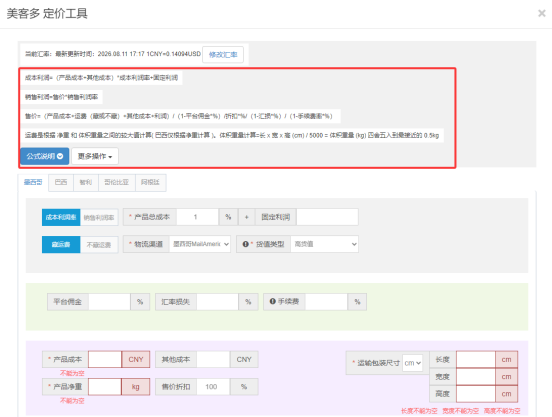552x417 pixels.
Task: Click info icon beside 货值类型
Action: (x=245, y=244)
